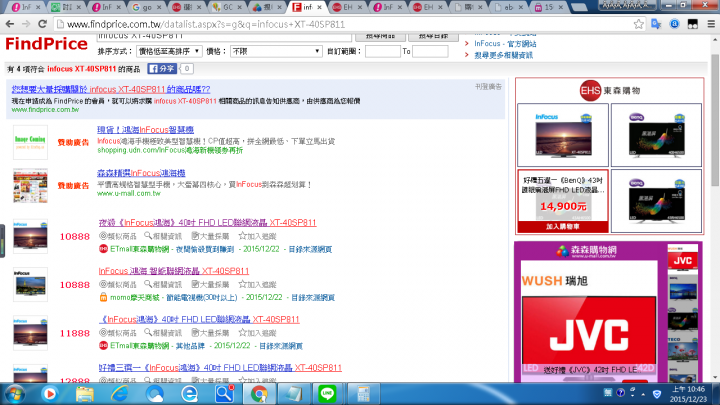Click add-to-tracking star on first 10888 listing
720x405 pixels.
(x=242, y=236)
